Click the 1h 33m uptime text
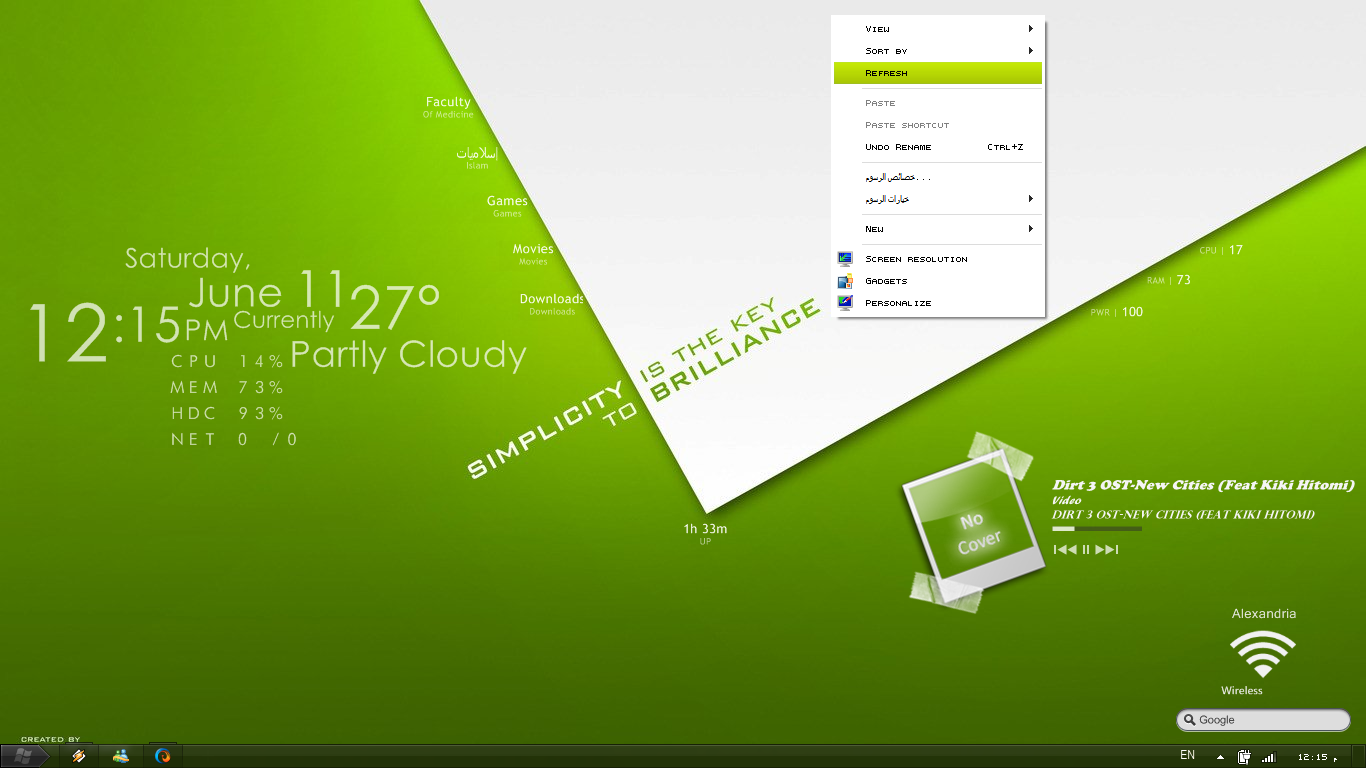 coord(705,533)
